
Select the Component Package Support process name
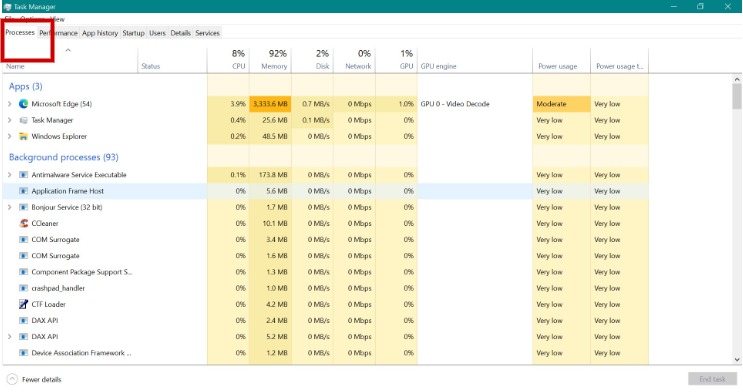coord(82,272)
